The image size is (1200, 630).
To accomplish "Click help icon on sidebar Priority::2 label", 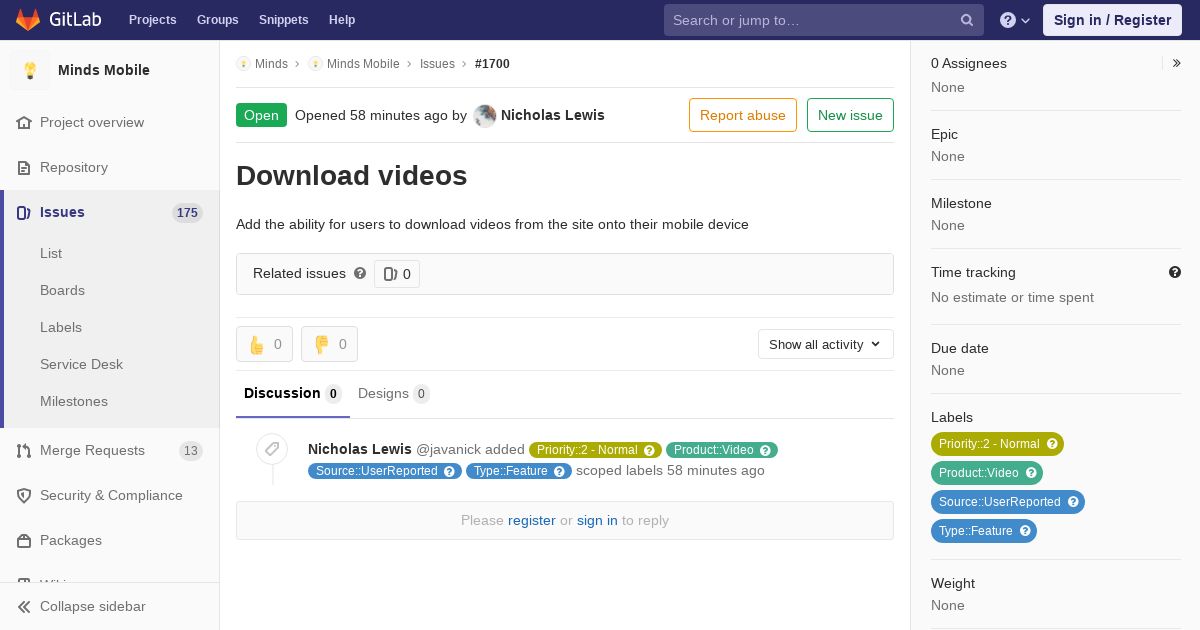I will pos(1052,444).
